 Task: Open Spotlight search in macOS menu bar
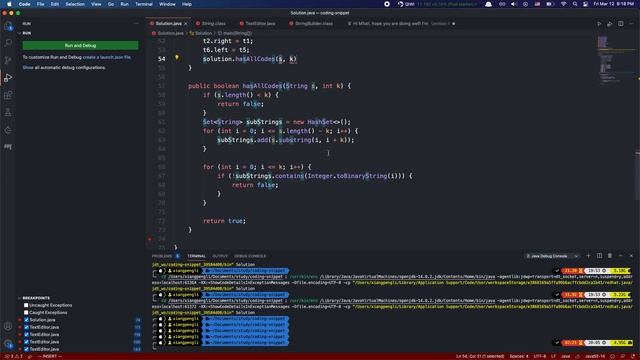575,4
